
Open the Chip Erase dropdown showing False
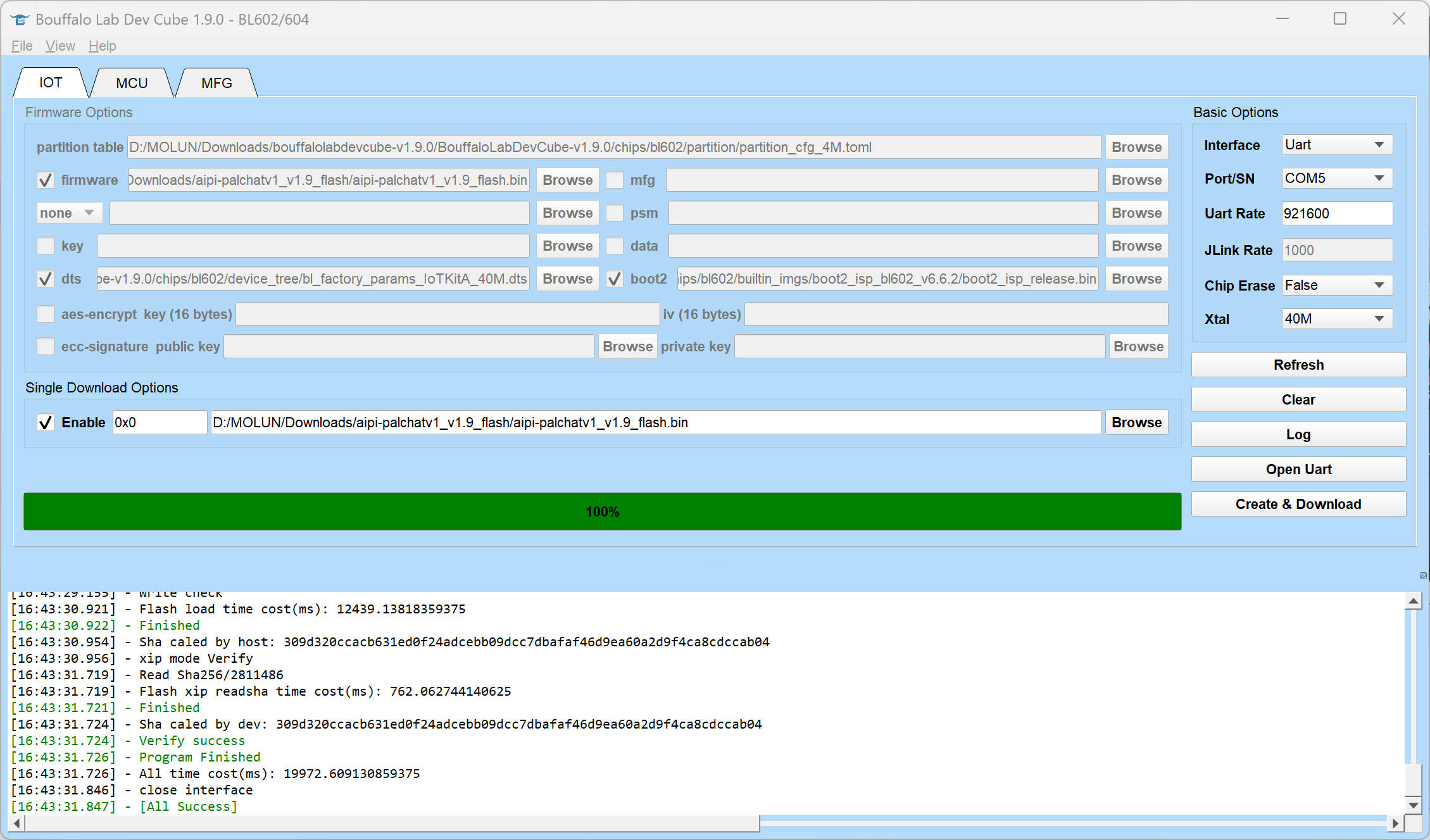pos(1337,285)
